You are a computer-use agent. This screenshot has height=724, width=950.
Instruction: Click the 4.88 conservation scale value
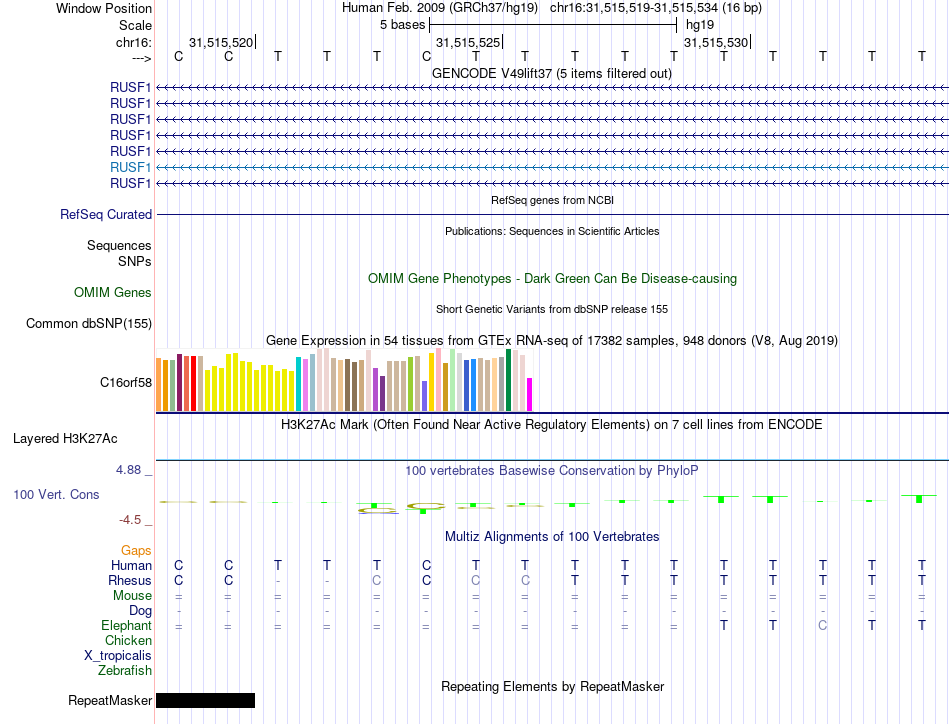pyautogui.click(x=128, y=470)
